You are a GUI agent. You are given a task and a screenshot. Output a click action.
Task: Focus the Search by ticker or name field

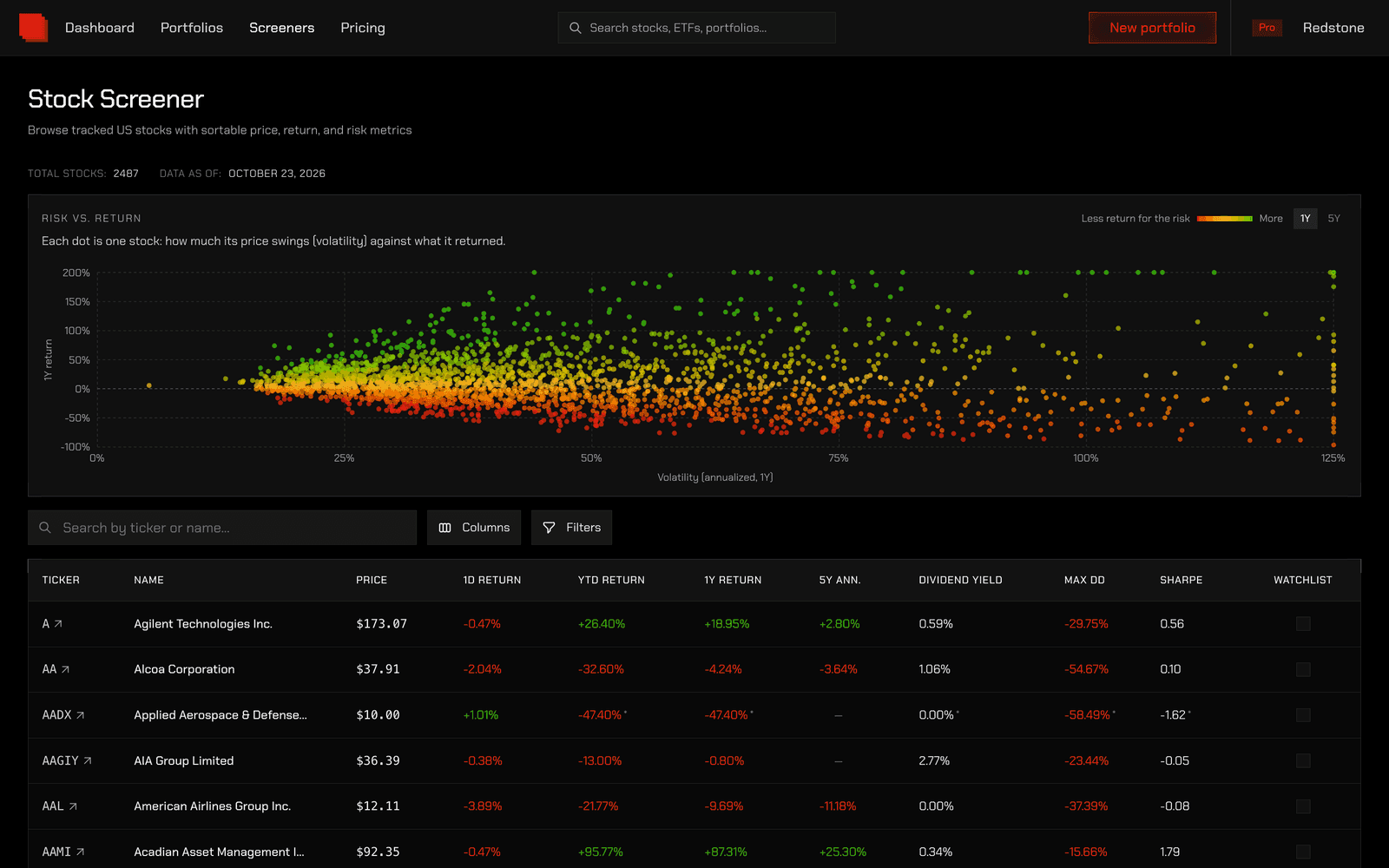point(222,528)
